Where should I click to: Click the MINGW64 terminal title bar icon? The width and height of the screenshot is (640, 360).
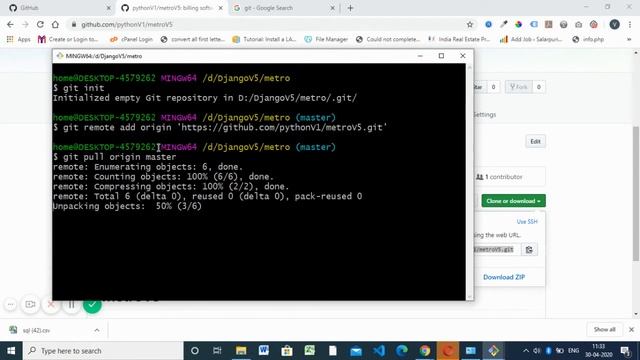tap(60, 56)
